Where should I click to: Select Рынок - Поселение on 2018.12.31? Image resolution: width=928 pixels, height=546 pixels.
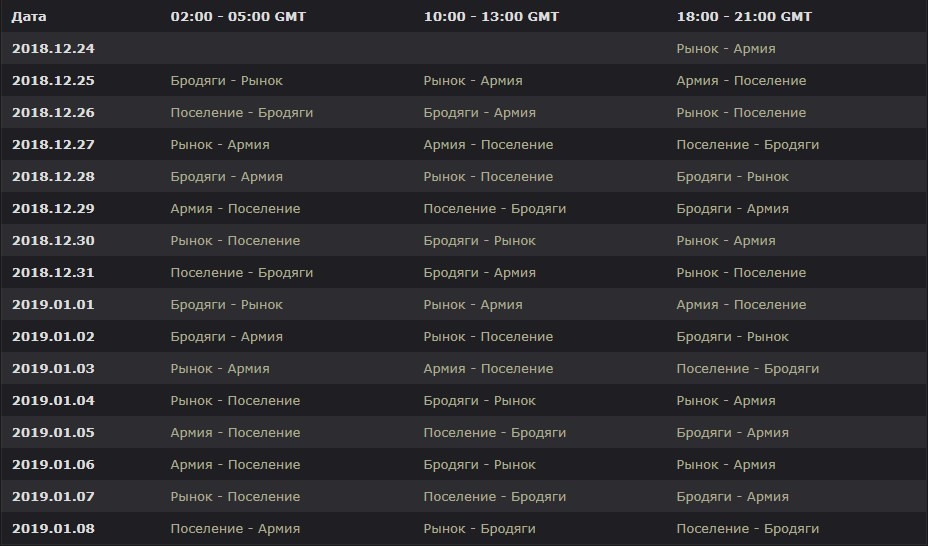[741, 272]
